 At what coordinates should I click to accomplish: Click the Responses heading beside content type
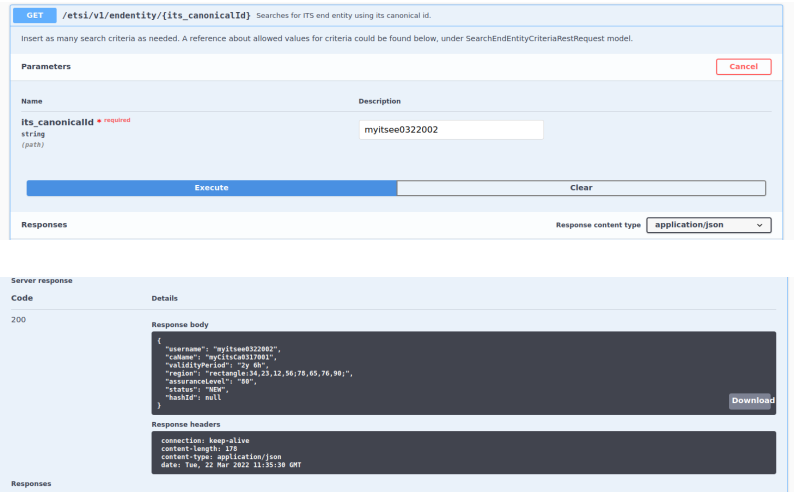tap(44, 225)
